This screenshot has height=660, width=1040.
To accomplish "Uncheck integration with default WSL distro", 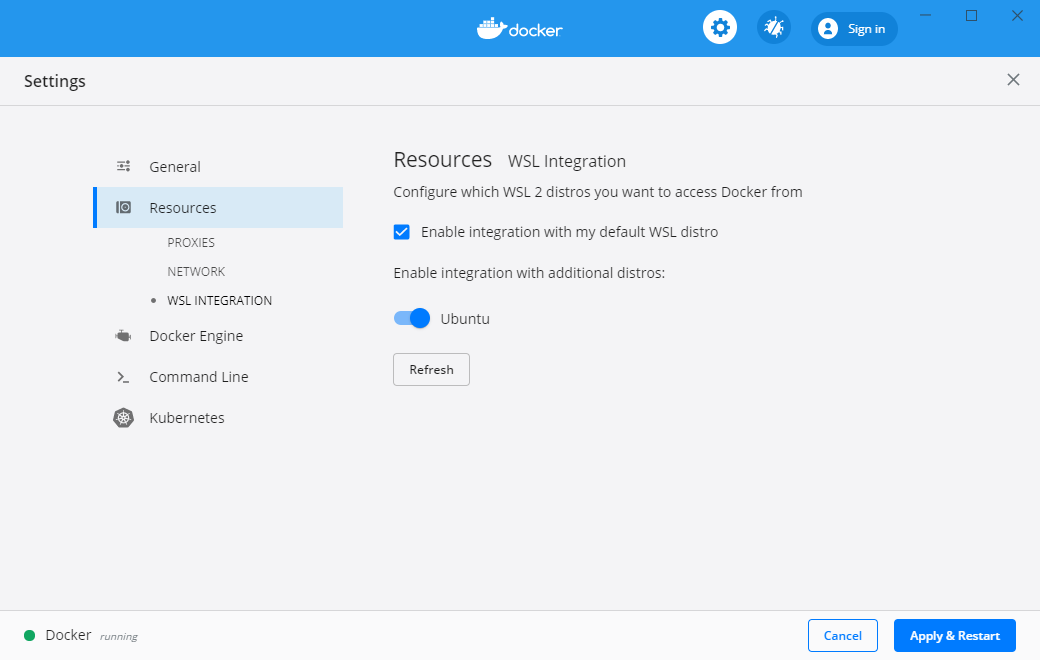I will [x=401, y=231].
